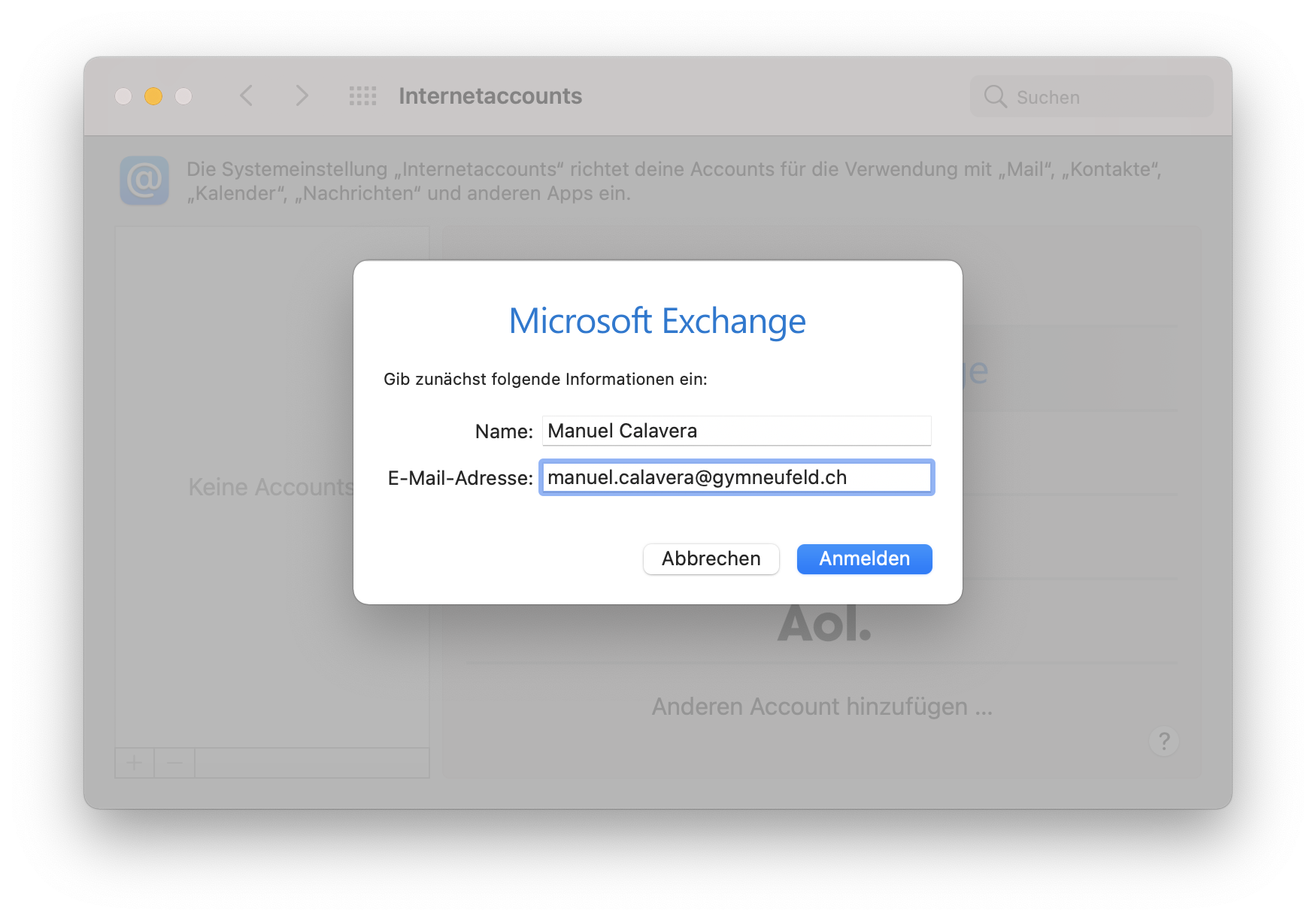Open help with the question mark button

tap(1163, 741)
